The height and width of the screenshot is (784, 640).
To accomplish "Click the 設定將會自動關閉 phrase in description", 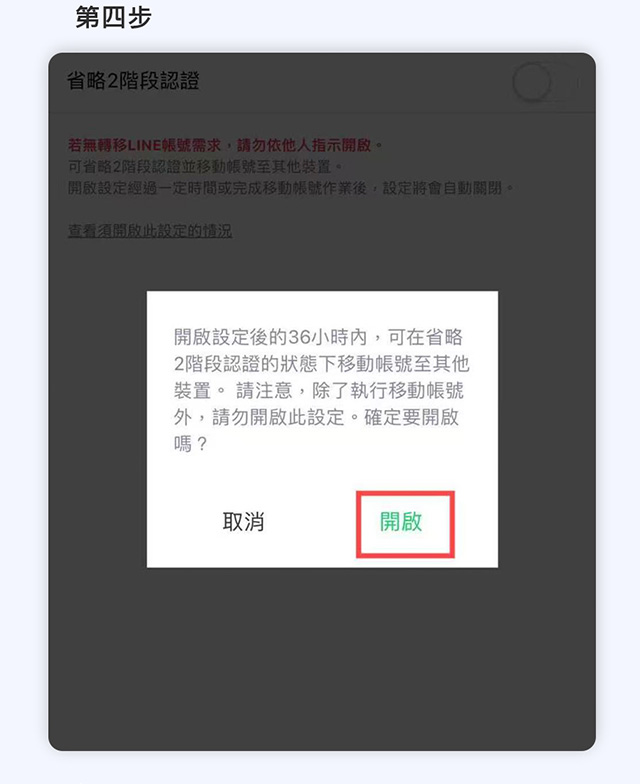I will pyautogui.click(x=442, y=188).
